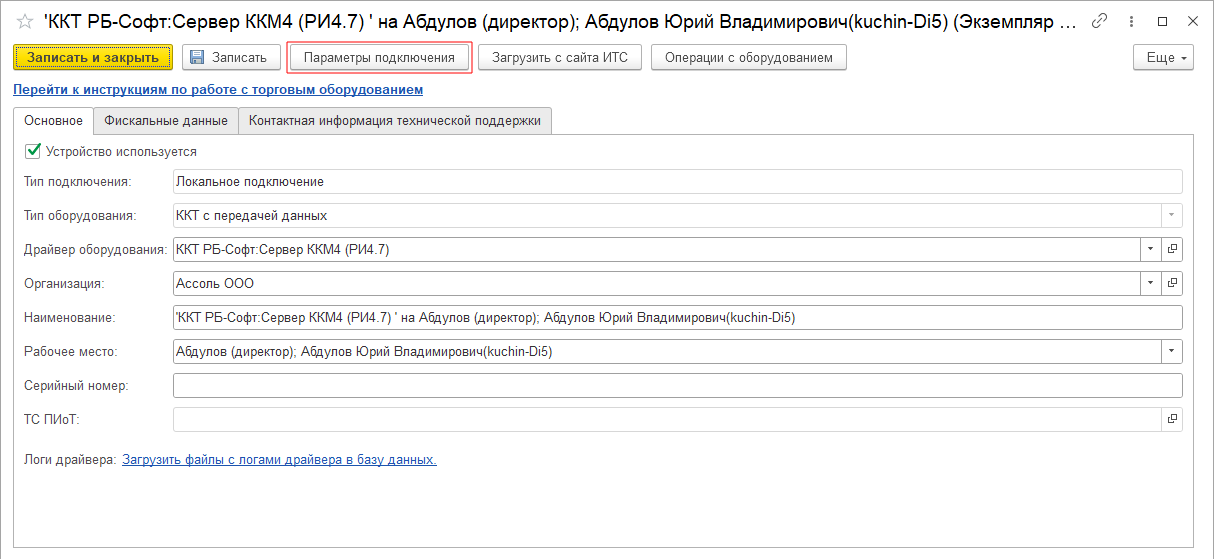This screenshot has width=1214, height=559.
Task: Open Операции с оборудованием
Action: pos(749,58)
